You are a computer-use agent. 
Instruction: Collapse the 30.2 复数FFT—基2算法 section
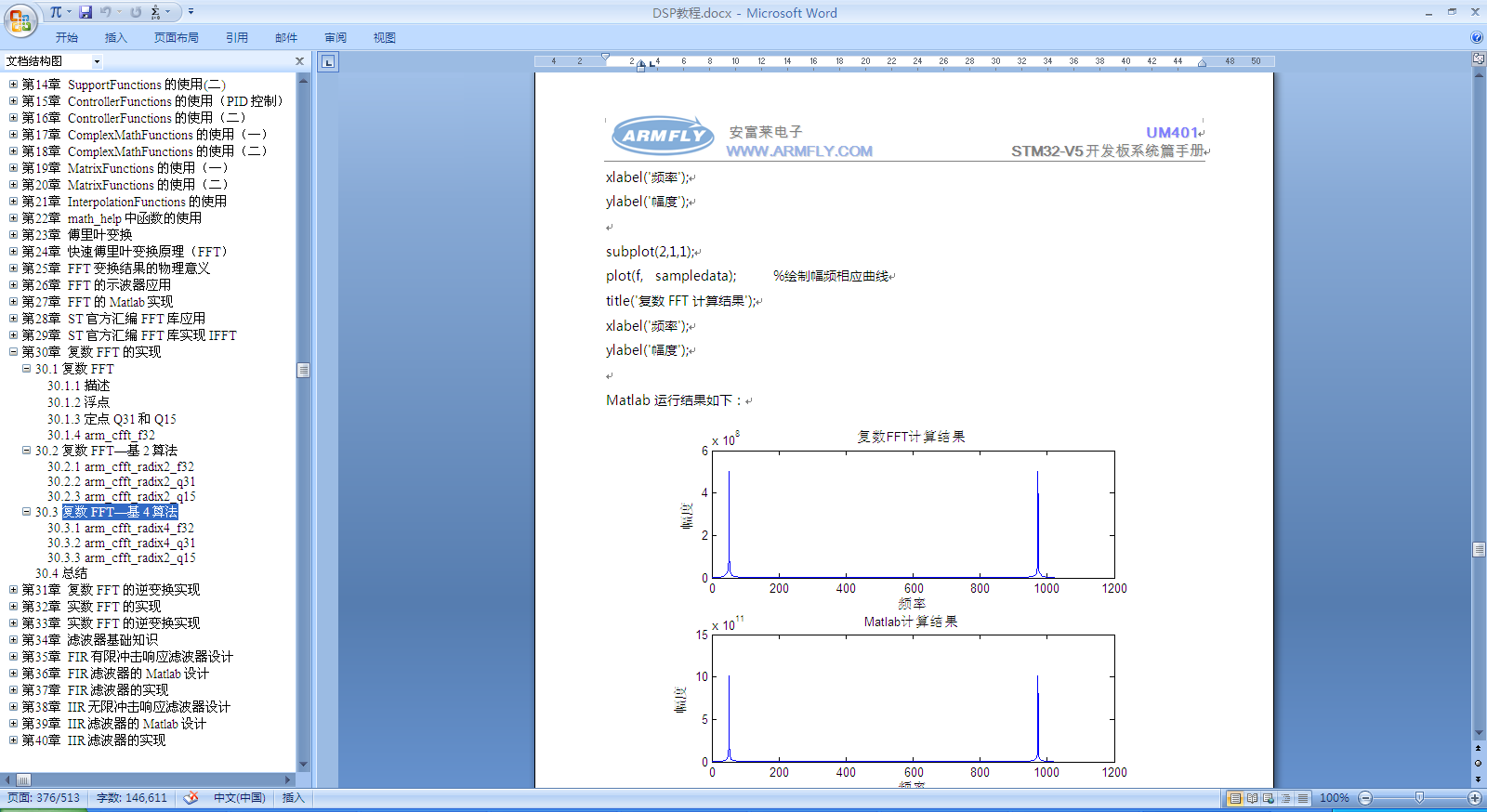point(26,451)
